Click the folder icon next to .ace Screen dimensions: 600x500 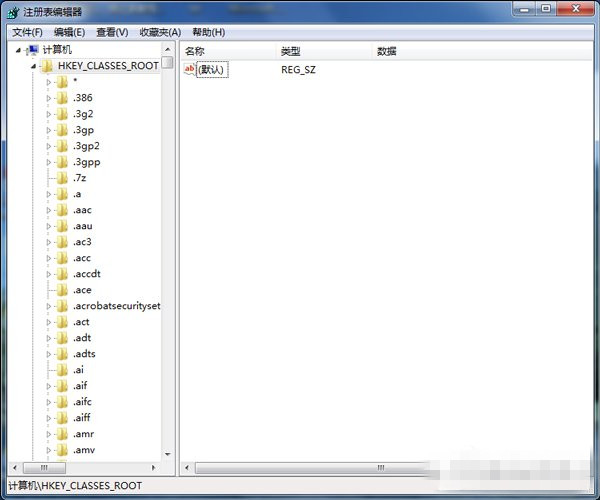pos(62,290)
